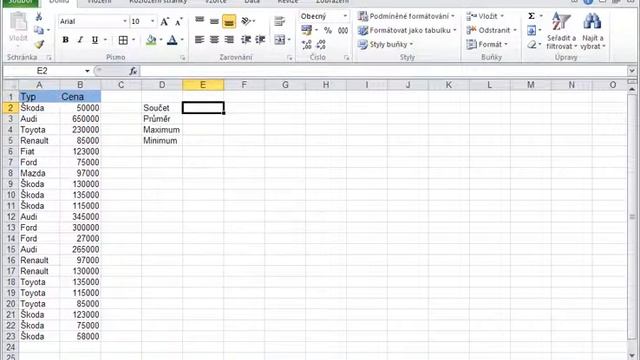The image size is (640, 360).
Task: Select column E header
Action: [203, 85]
